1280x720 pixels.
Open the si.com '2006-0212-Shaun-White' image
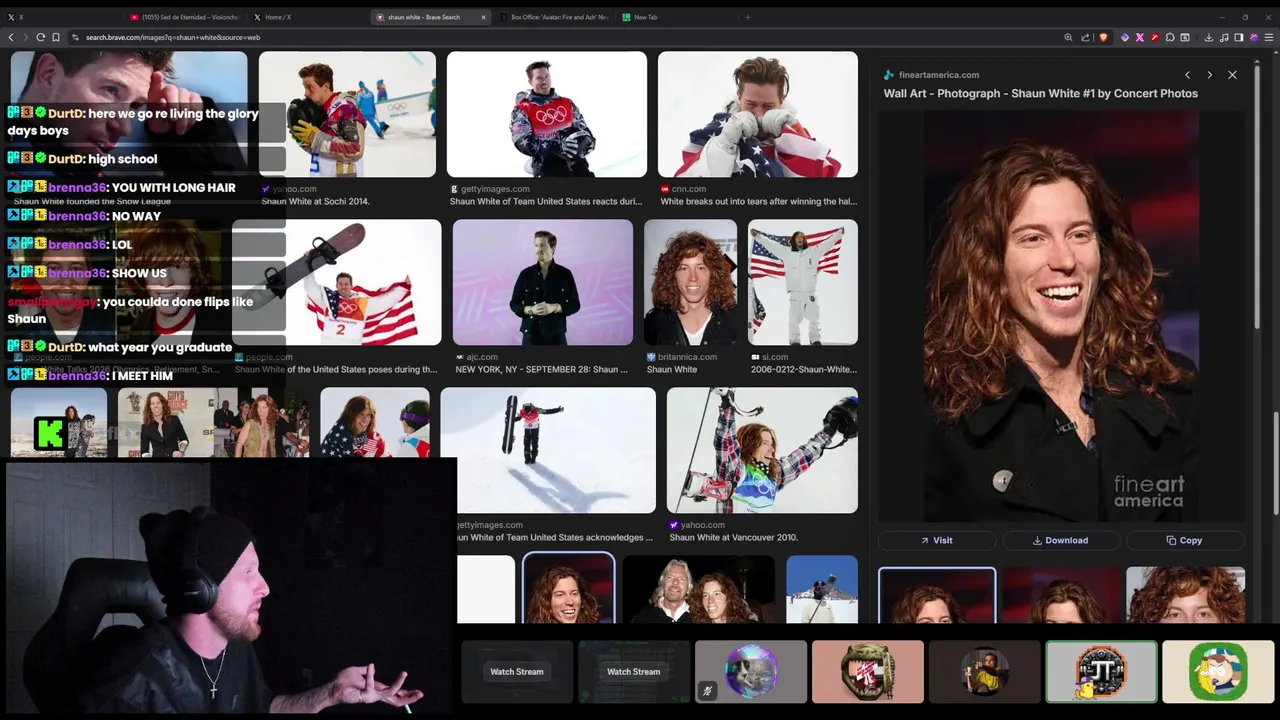pyautogui.click(x=803, y=282)
